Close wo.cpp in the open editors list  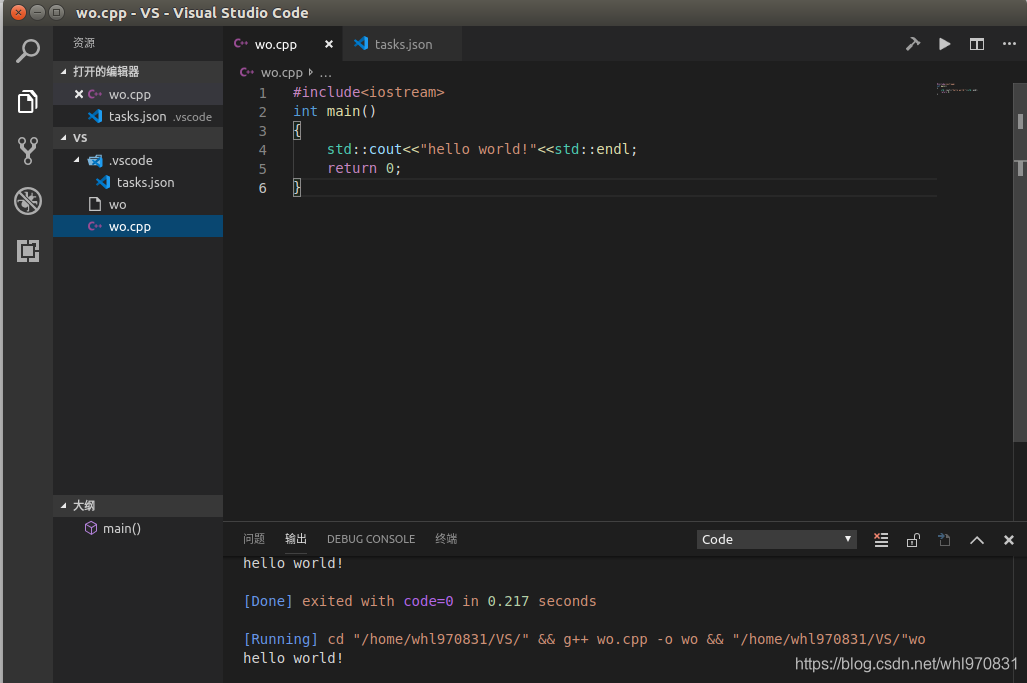pos(79,94)
